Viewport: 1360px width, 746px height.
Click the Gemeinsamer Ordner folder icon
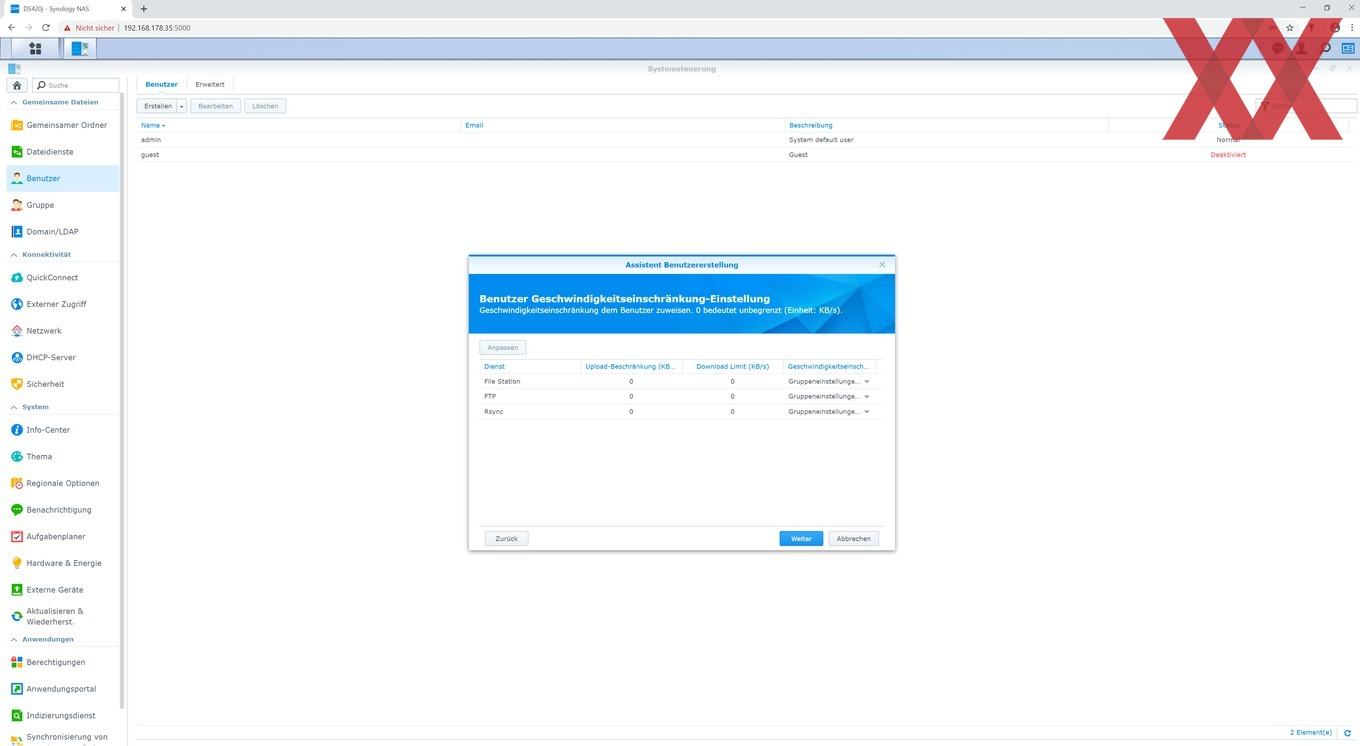(x=16, y=125)
